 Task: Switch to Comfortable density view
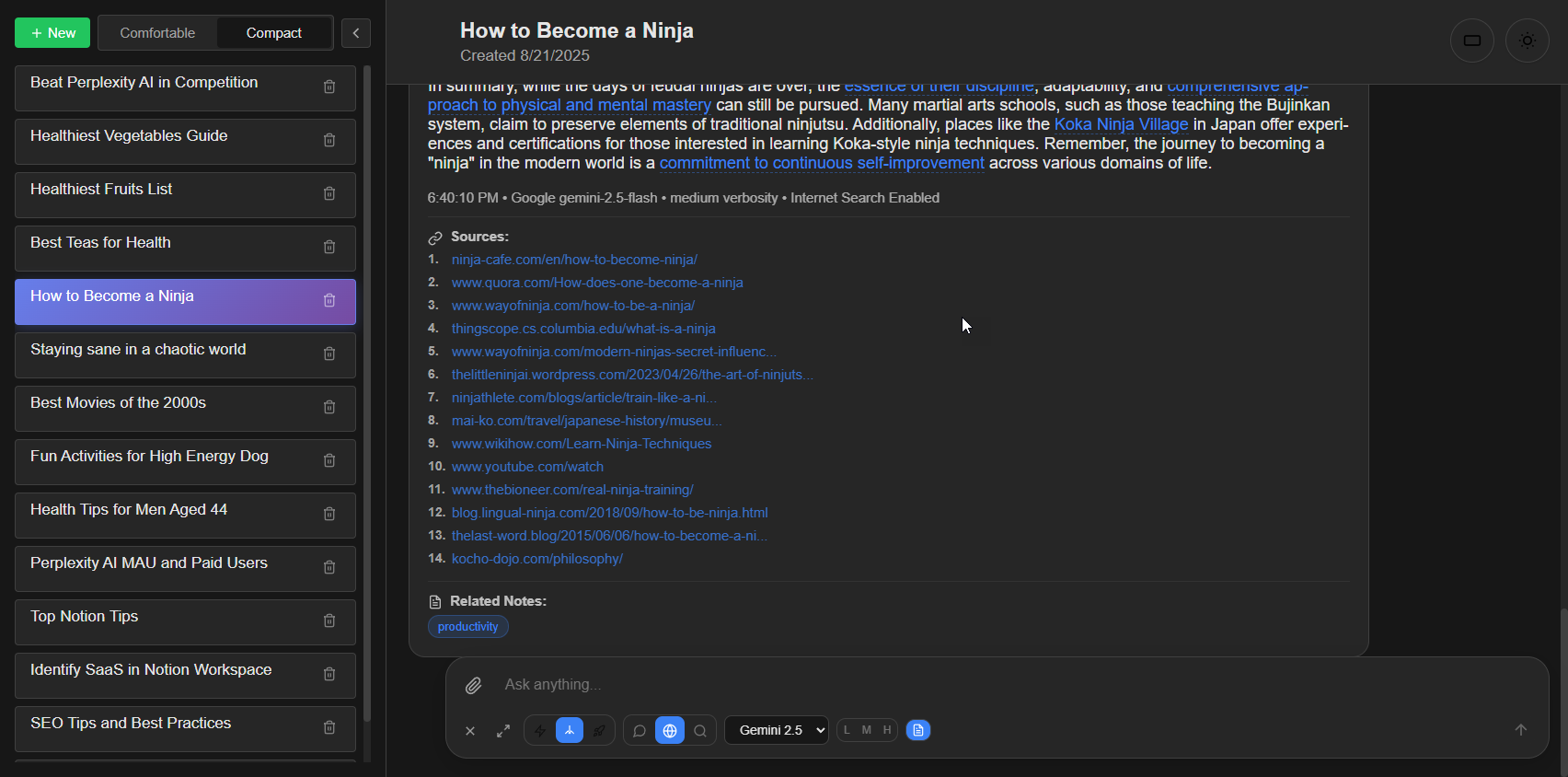(157, 33)
